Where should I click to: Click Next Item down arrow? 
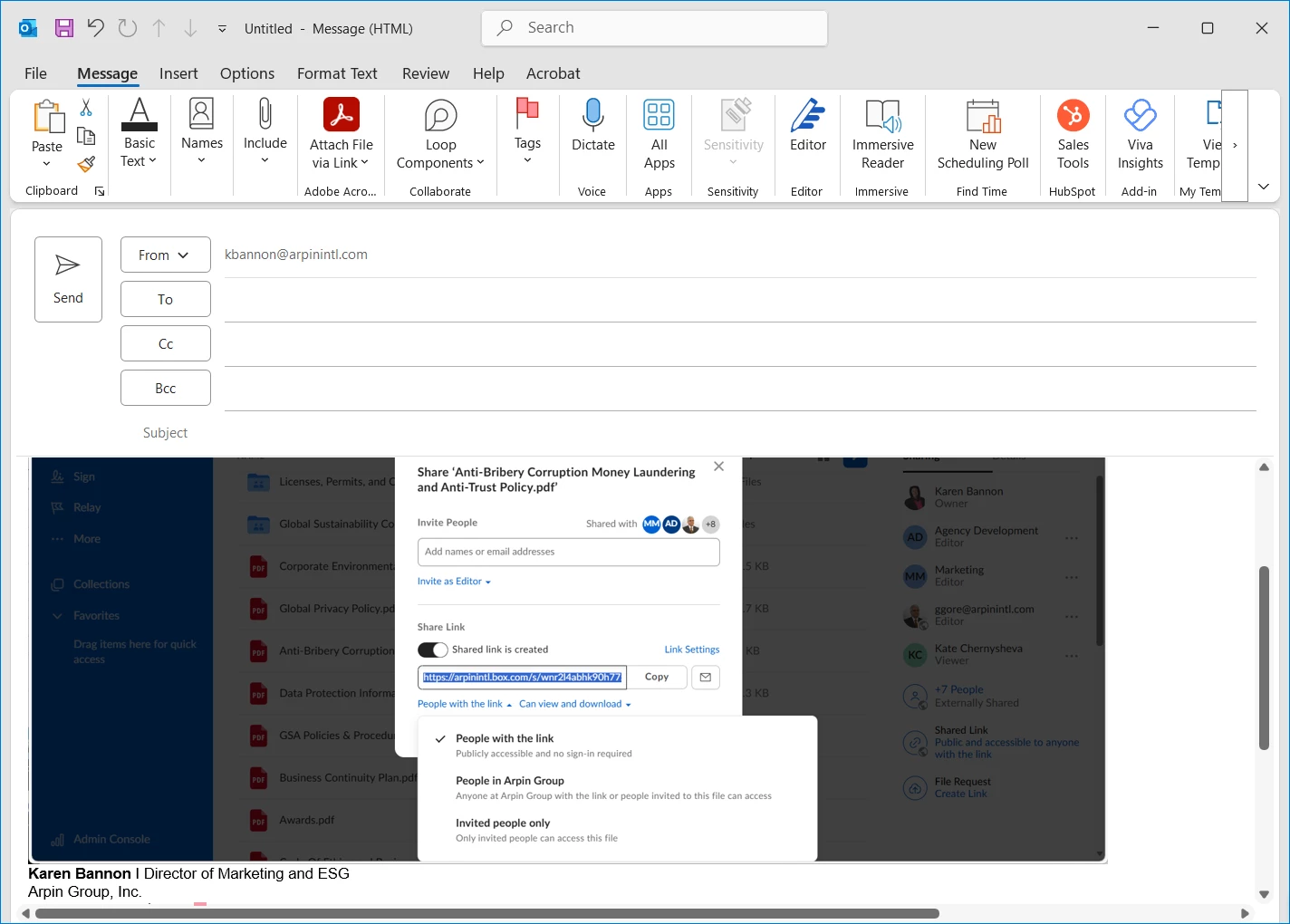pyautogui.click(x=190, y=28)
